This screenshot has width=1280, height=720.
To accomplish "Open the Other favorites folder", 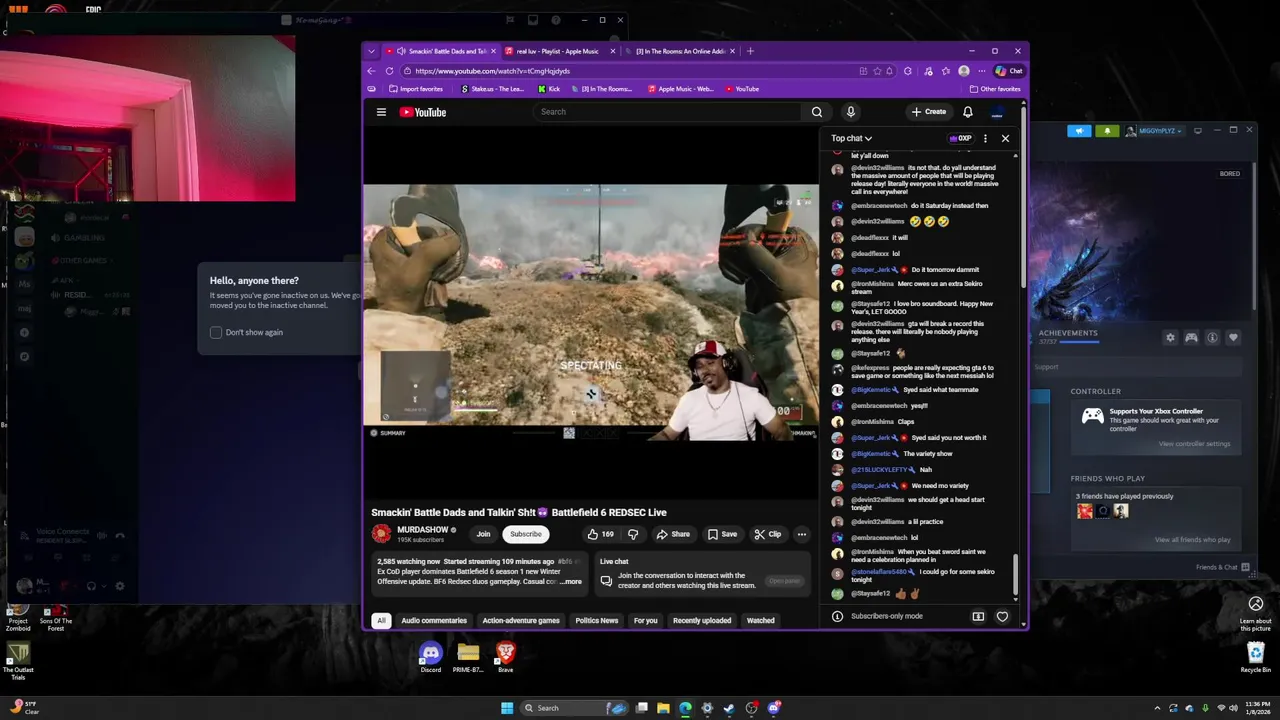I will point(995,89).
